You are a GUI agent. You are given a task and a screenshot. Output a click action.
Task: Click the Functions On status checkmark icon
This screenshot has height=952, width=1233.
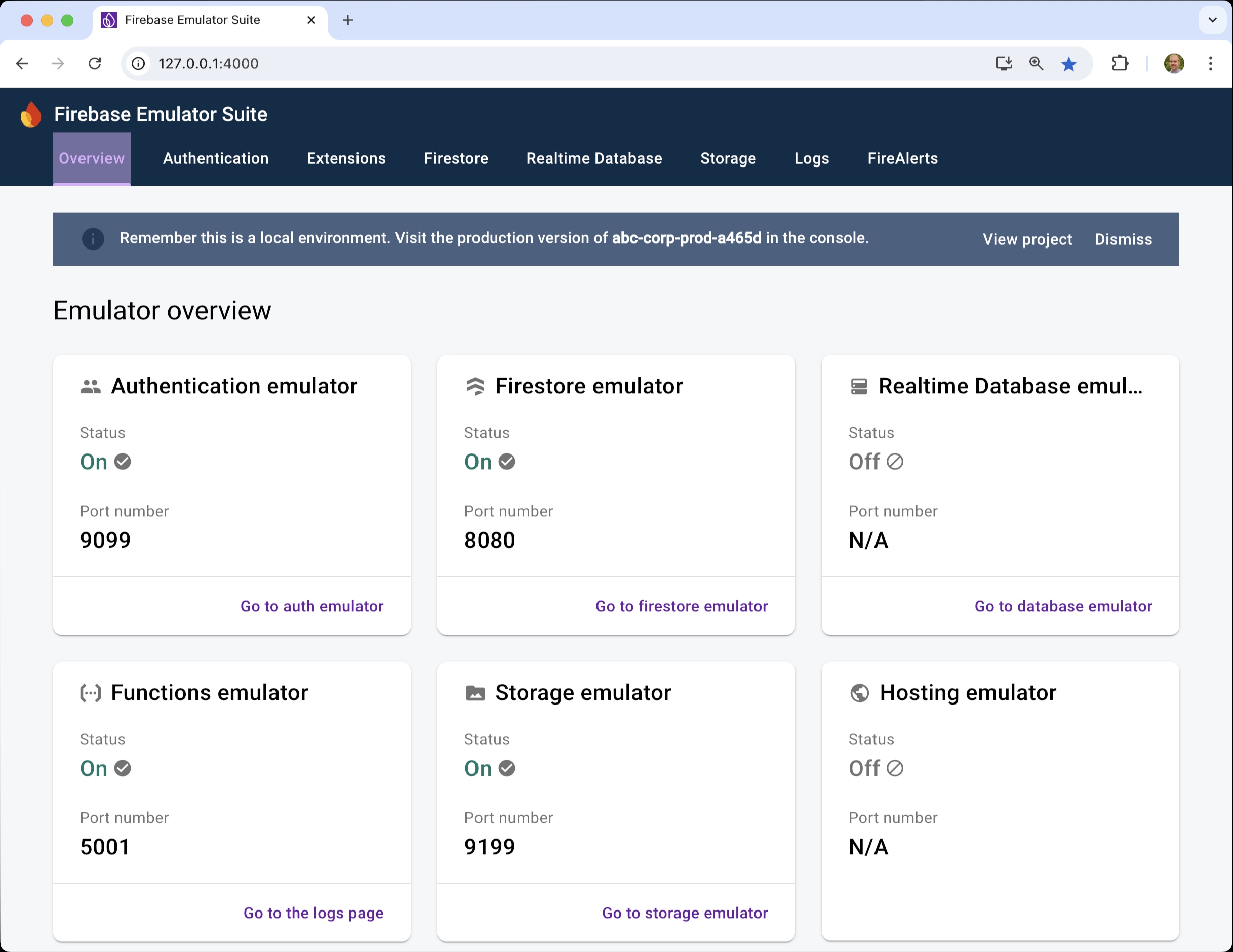(x=123, y=768)
